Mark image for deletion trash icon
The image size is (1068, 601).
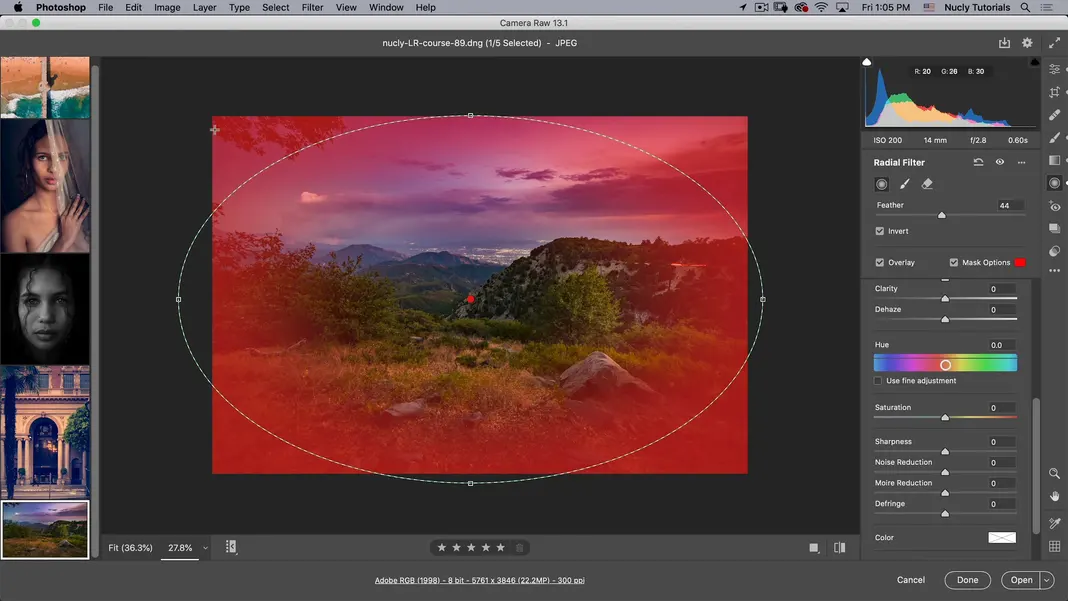click(520, 548)
